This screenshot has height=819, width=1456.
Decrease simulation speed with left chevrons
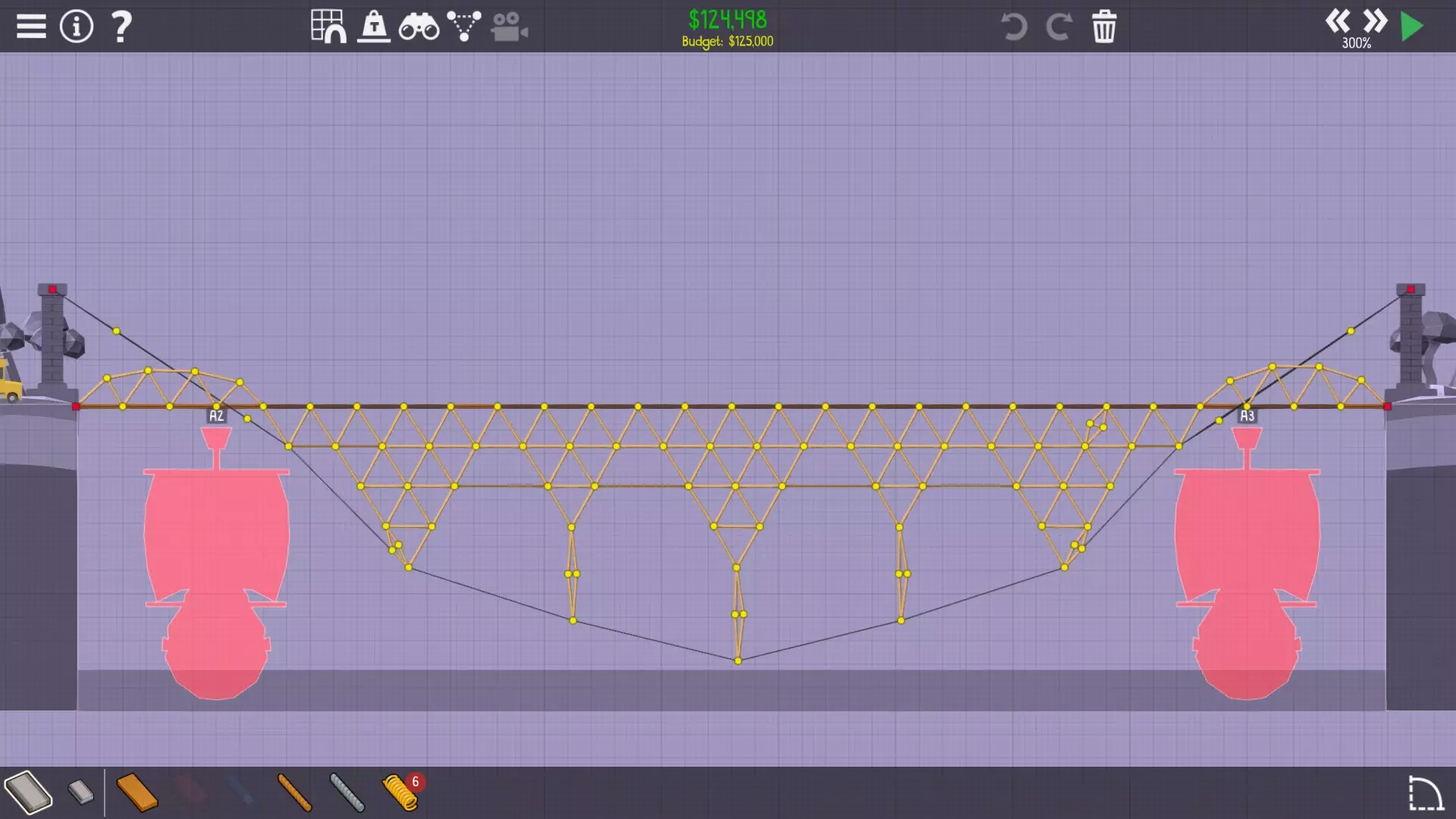click(1338, 20)
